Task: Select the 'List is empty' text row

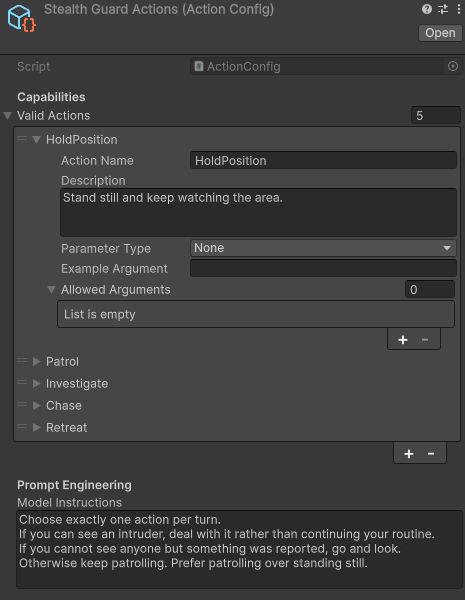Action: click(256, 314)
